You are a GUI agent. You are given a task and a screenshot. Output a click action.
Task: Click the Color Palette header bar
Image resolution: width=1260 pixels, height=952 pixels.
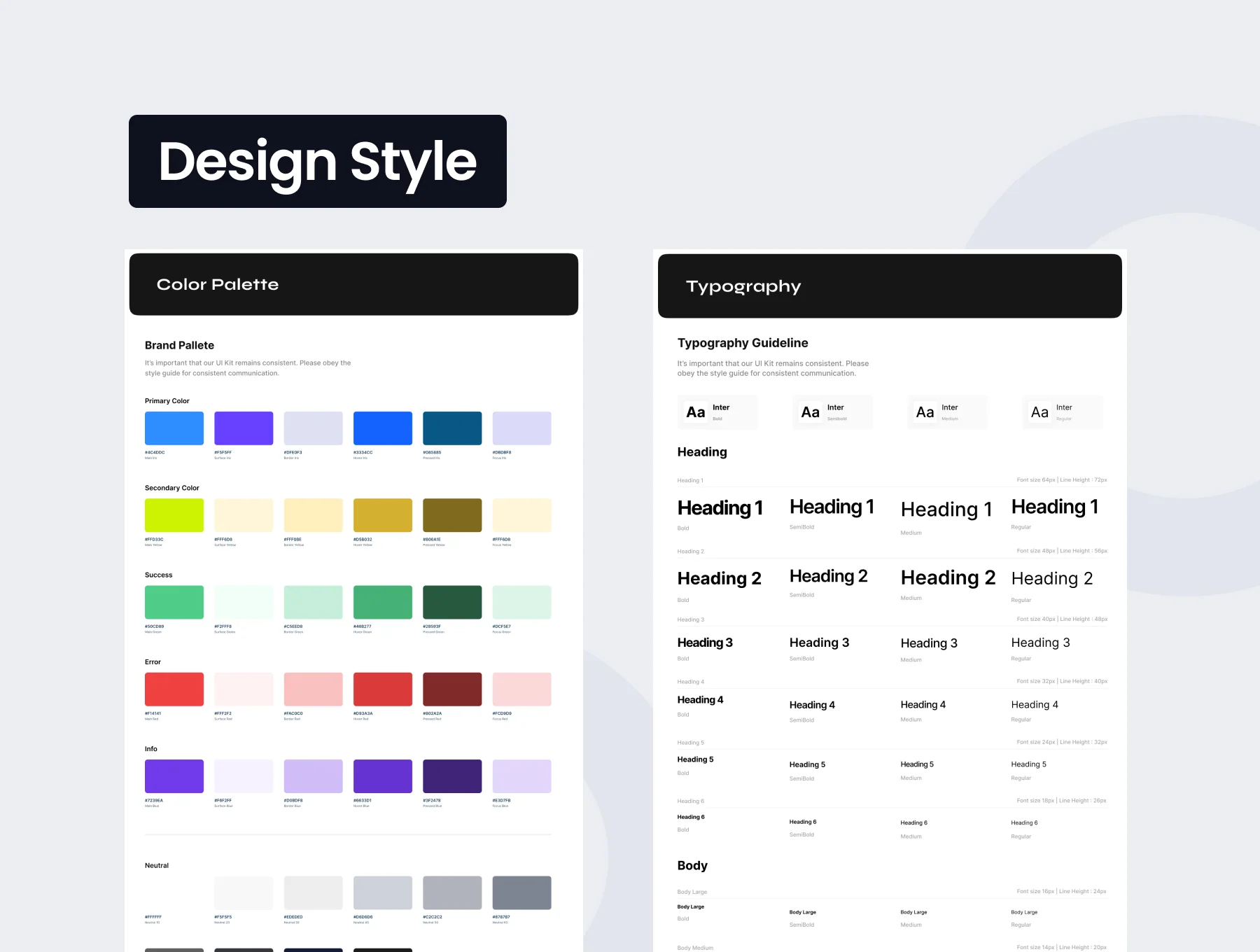coord(353,284)
